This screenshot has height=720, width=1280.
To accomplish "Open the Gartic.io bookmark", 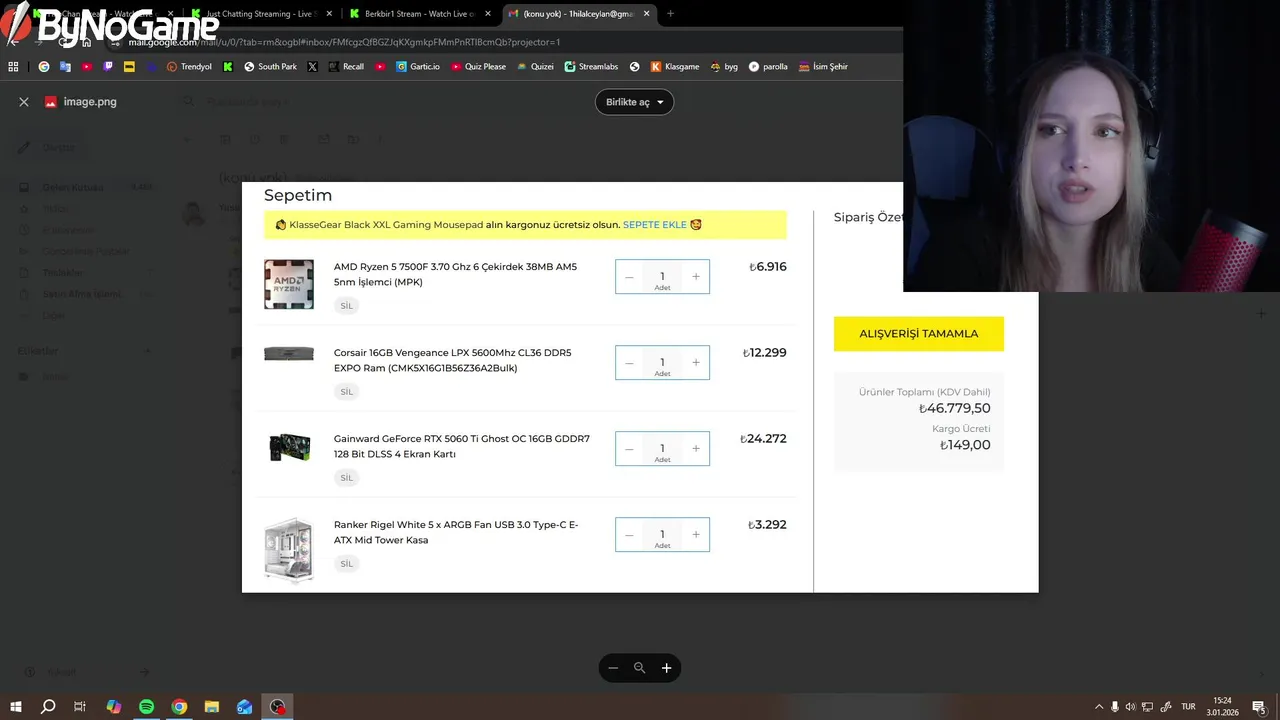I will point(417,67).
